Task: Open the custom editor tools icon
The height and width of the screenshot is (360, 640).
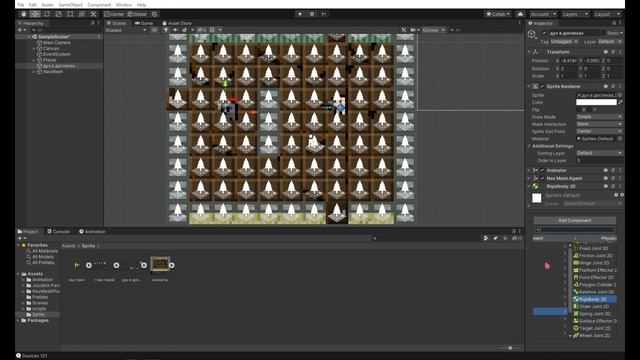Action: pos(93,14)
